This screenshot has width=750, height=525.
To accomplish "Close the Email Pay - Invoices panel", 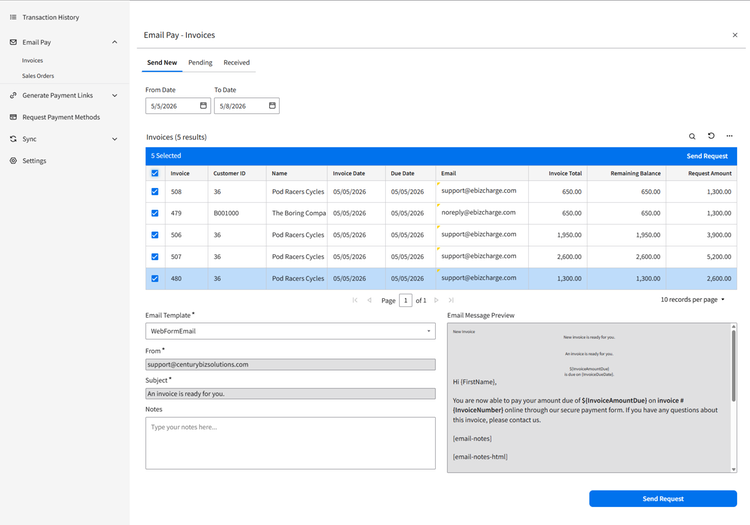I will tap(735, 35).
